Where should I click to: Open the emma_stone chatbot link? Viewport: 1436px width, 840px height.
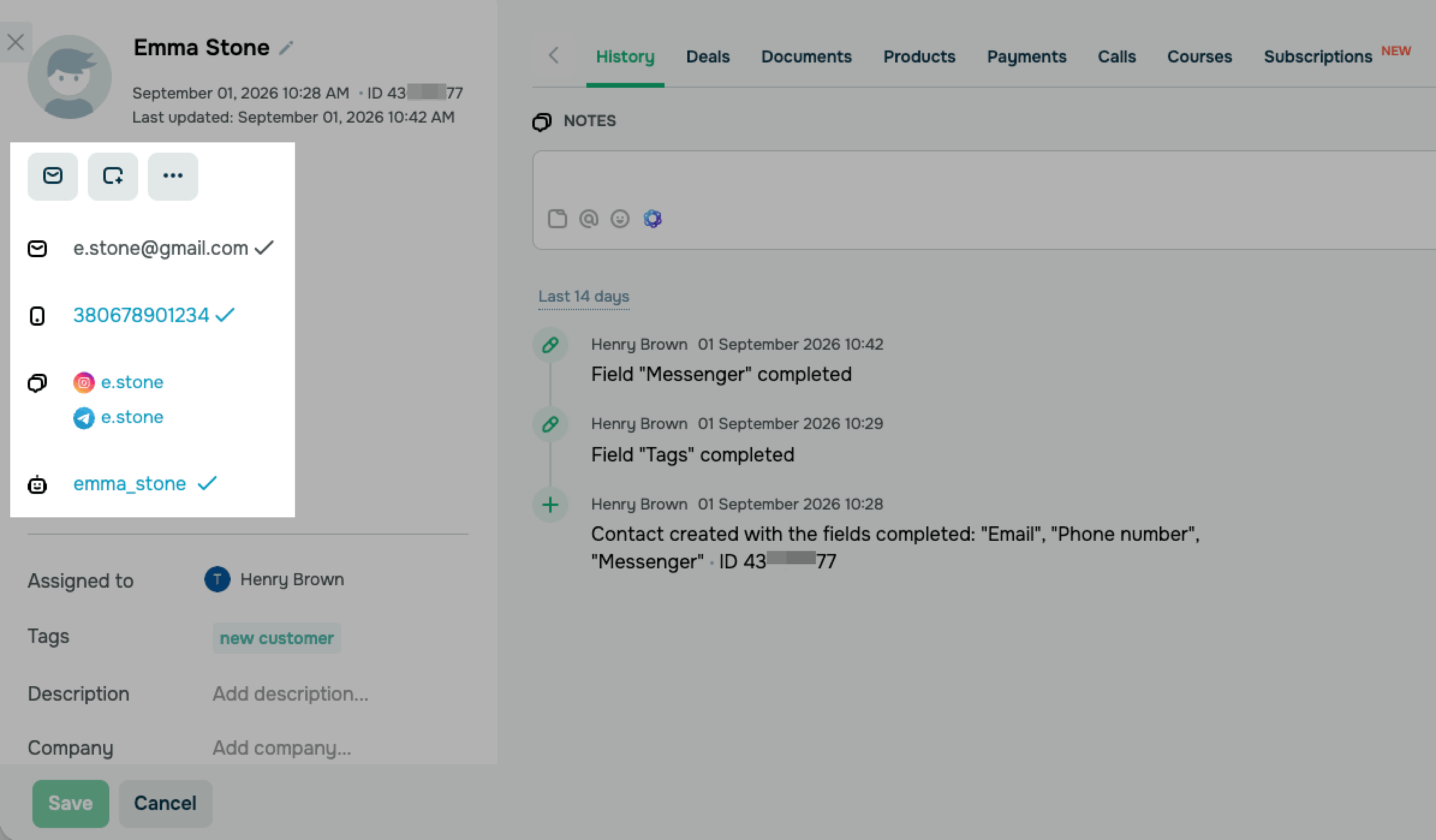click(x=130, y=484)
